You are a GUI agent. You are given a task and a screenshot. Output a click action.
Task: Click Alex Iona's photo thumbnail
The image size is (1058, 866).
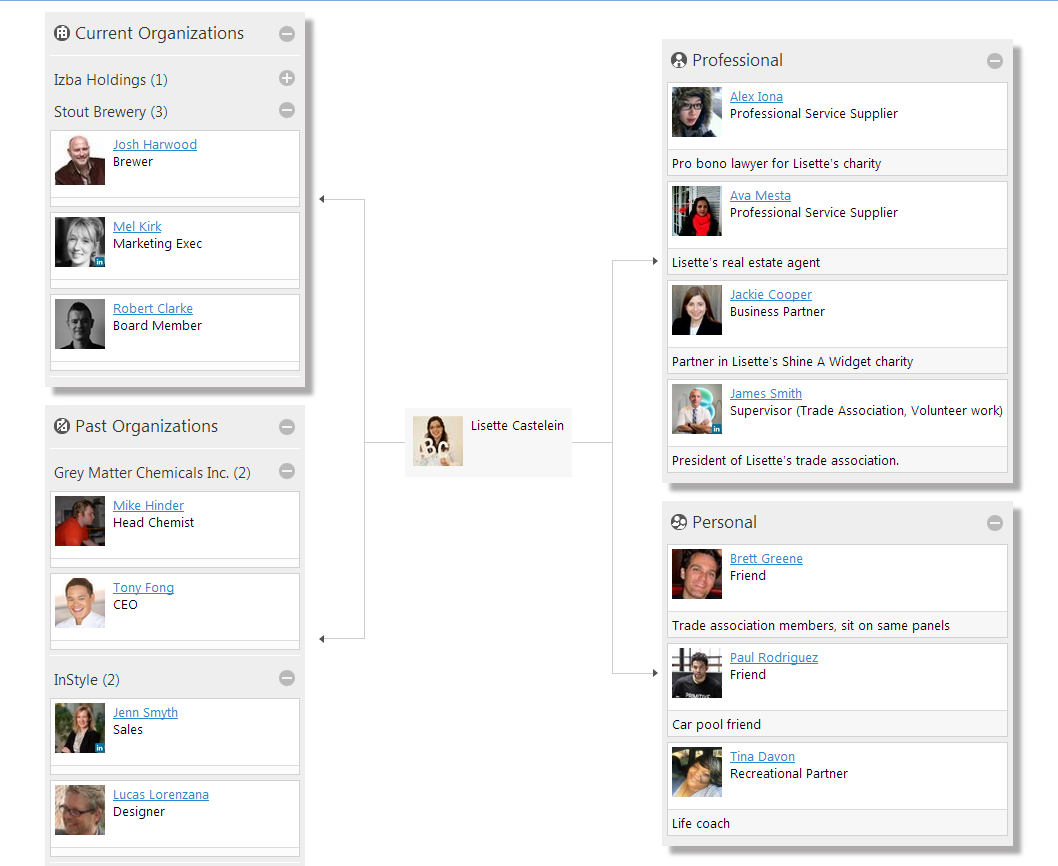(x=697, y=112)
